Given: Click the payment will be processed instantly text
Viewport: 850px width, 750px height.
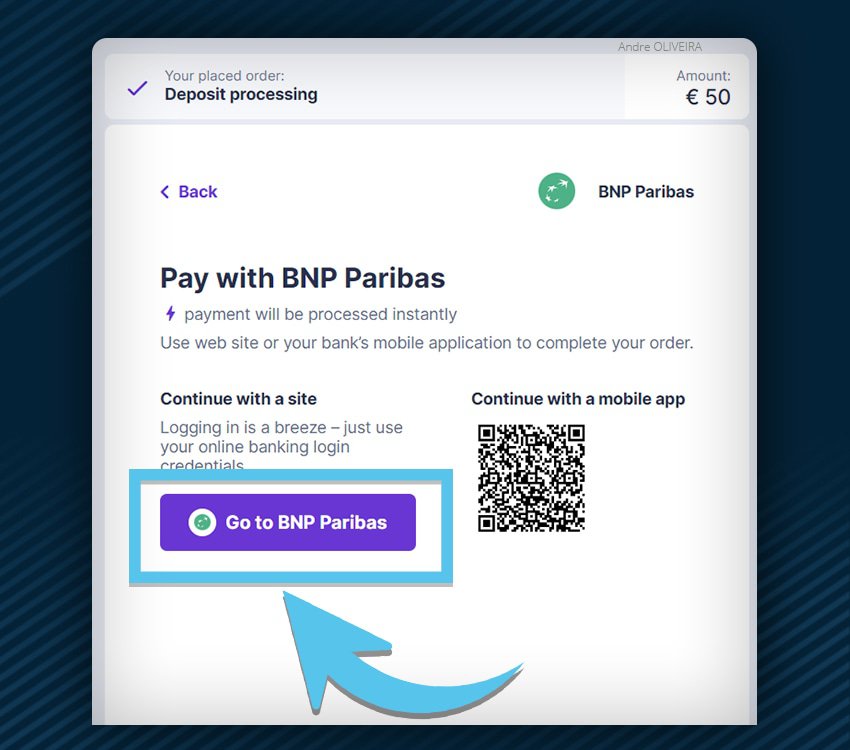Looking at the screenshot, I should [320, 314].
